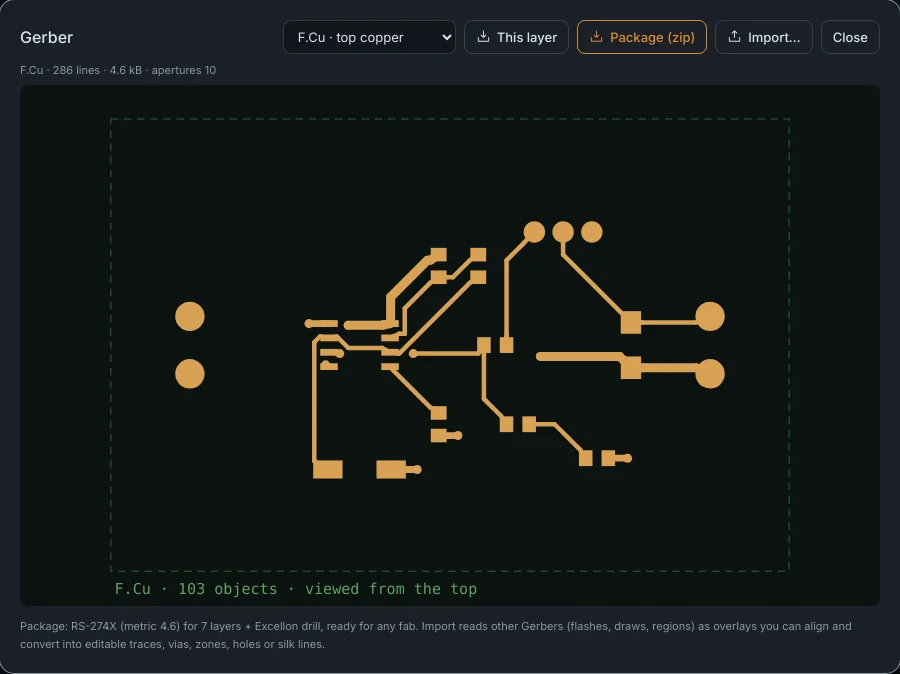Click the Package RS-274X description text
Viewport: 900px width, 674px height.
pyautogui.click(x=436, y=635)
